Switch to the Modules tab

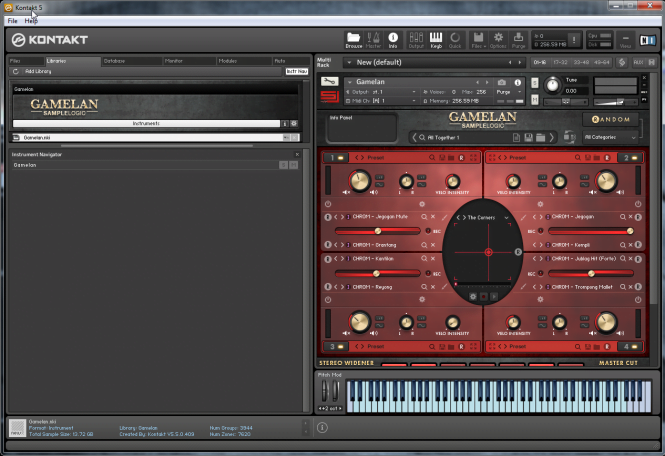[244, 61]
